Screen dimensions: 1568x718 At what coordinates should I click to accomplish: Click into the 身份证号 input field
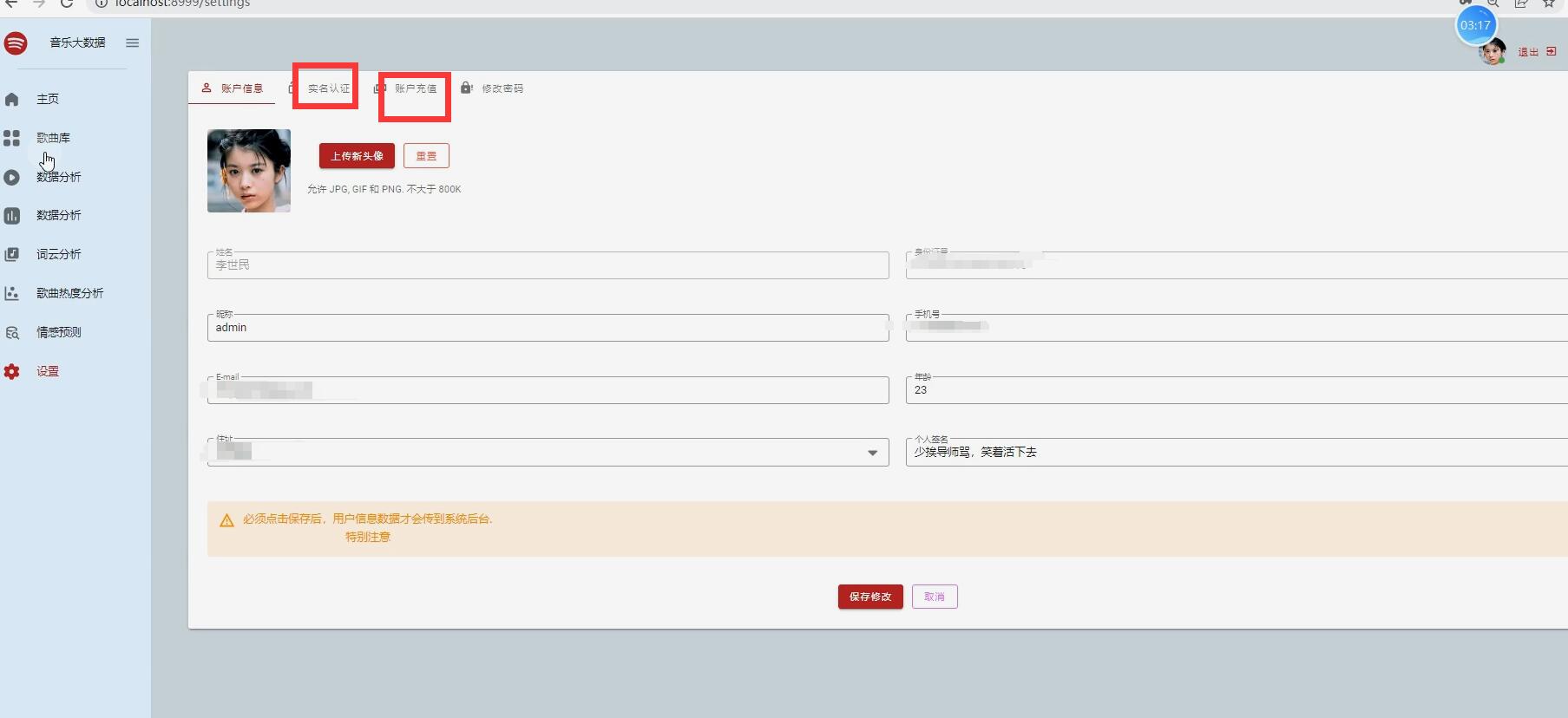click(x=1237, y=265)
